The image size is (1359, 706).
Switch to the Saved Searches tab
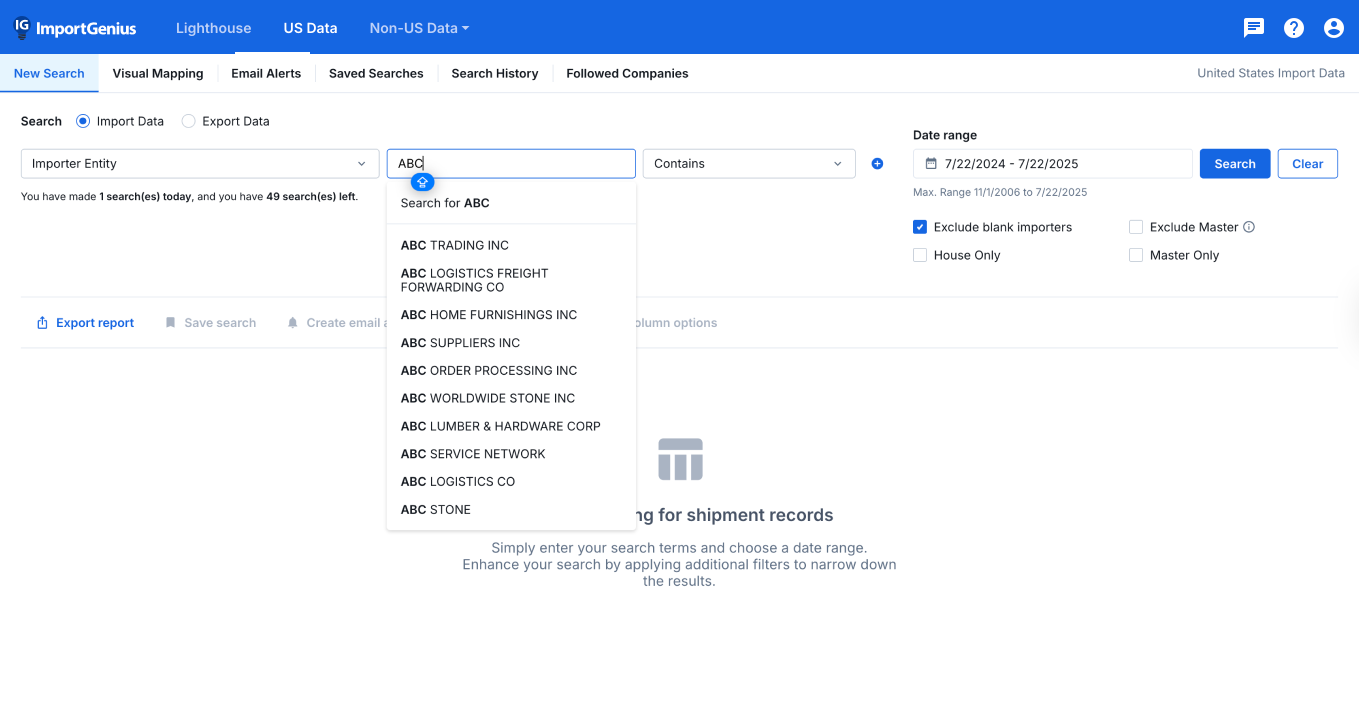[x=375, y=73]
